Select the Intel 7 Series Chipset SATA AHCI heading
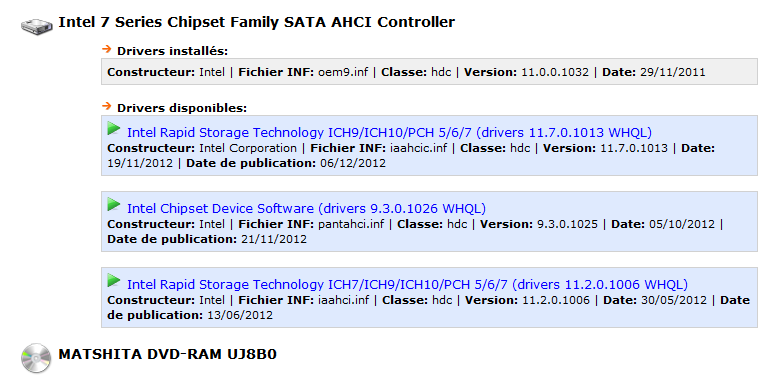 point(257,22)
